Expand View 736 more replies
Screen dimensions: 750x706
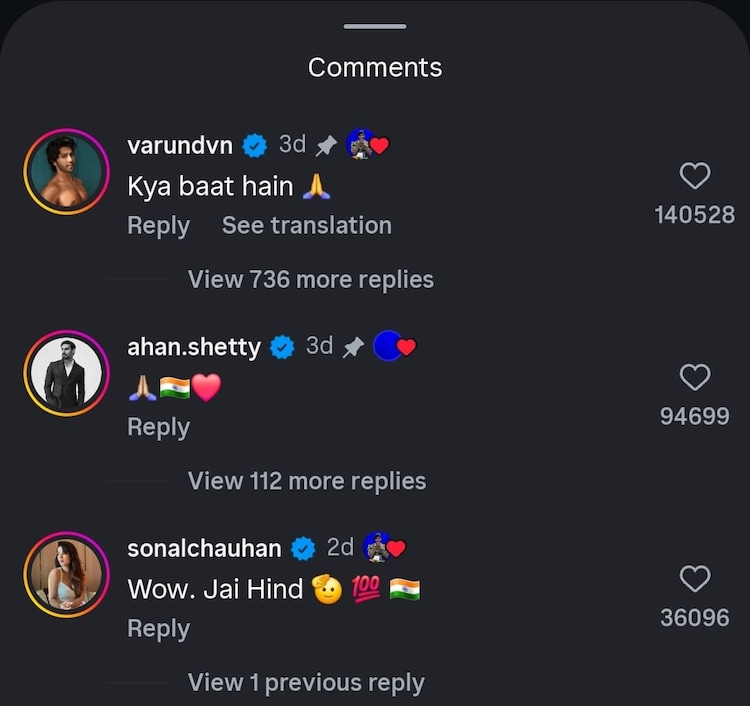coord(310,280)
